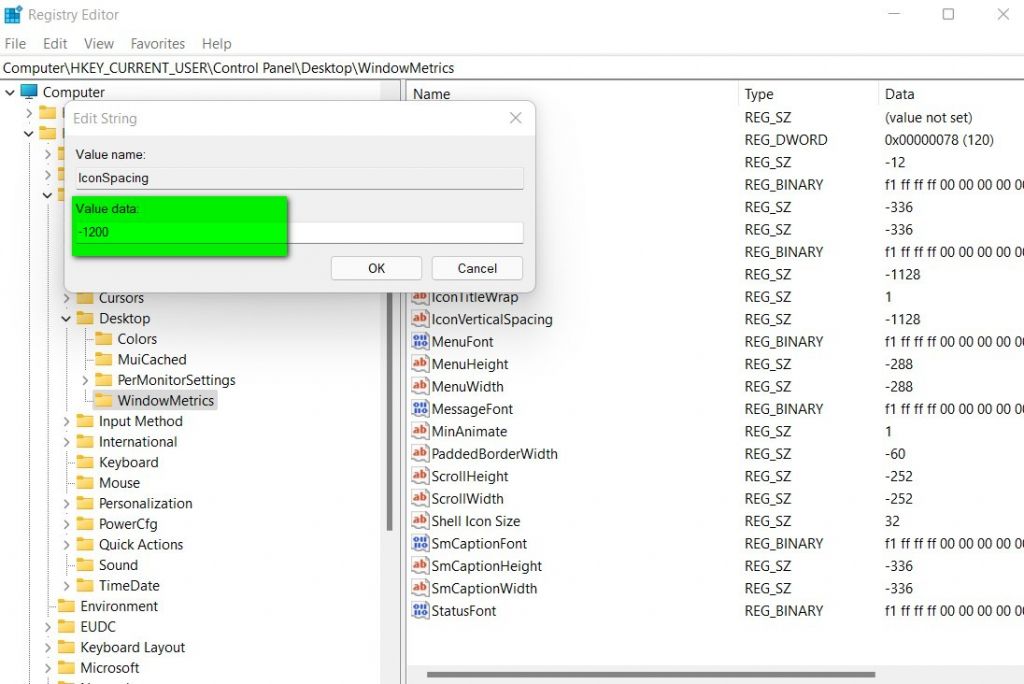Click the Computer icon in tree
This screenshot has width=1024, height=684.
[x=29, y=92]
